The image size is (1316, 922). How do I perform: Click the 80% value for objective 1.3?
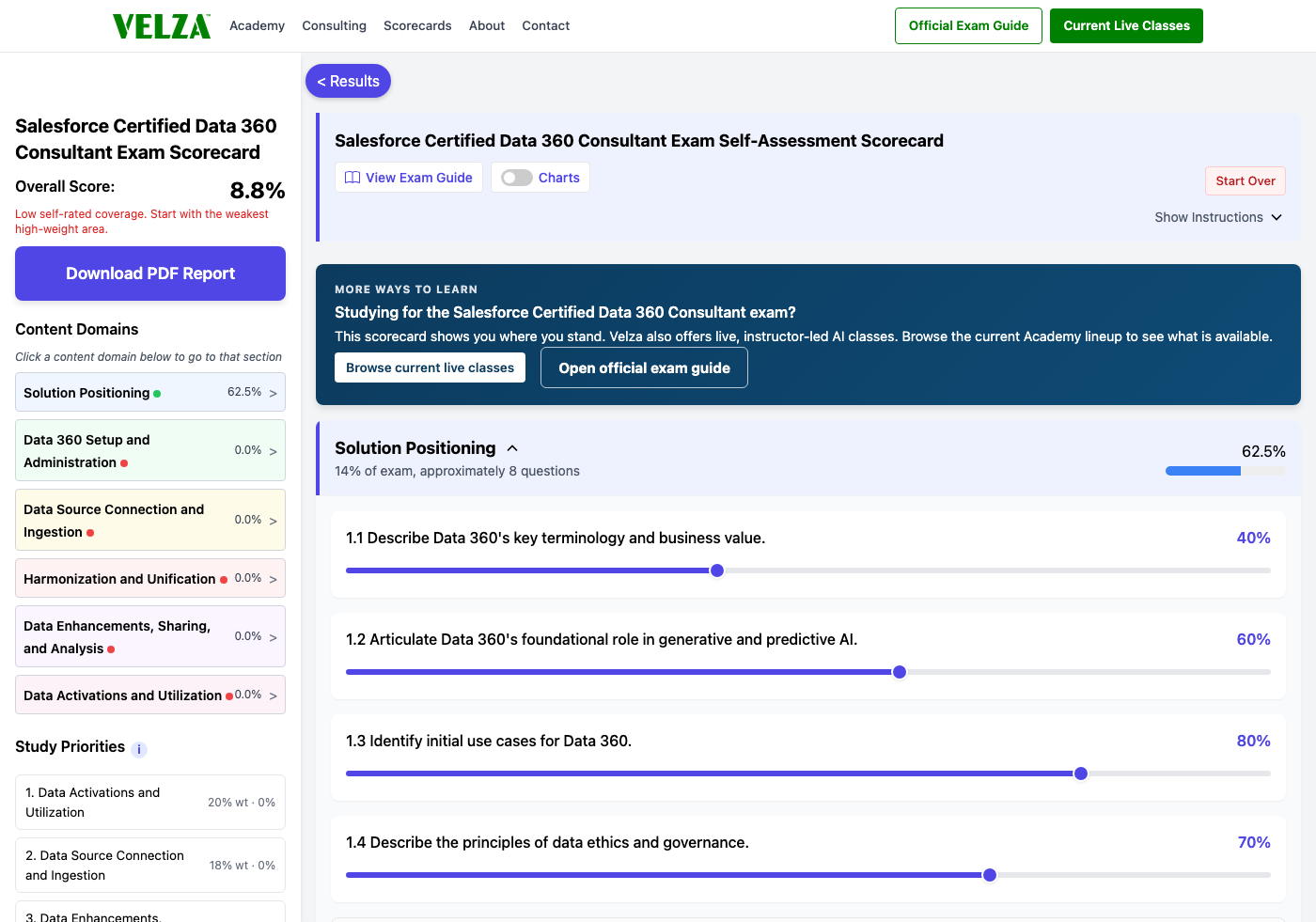1253,741
